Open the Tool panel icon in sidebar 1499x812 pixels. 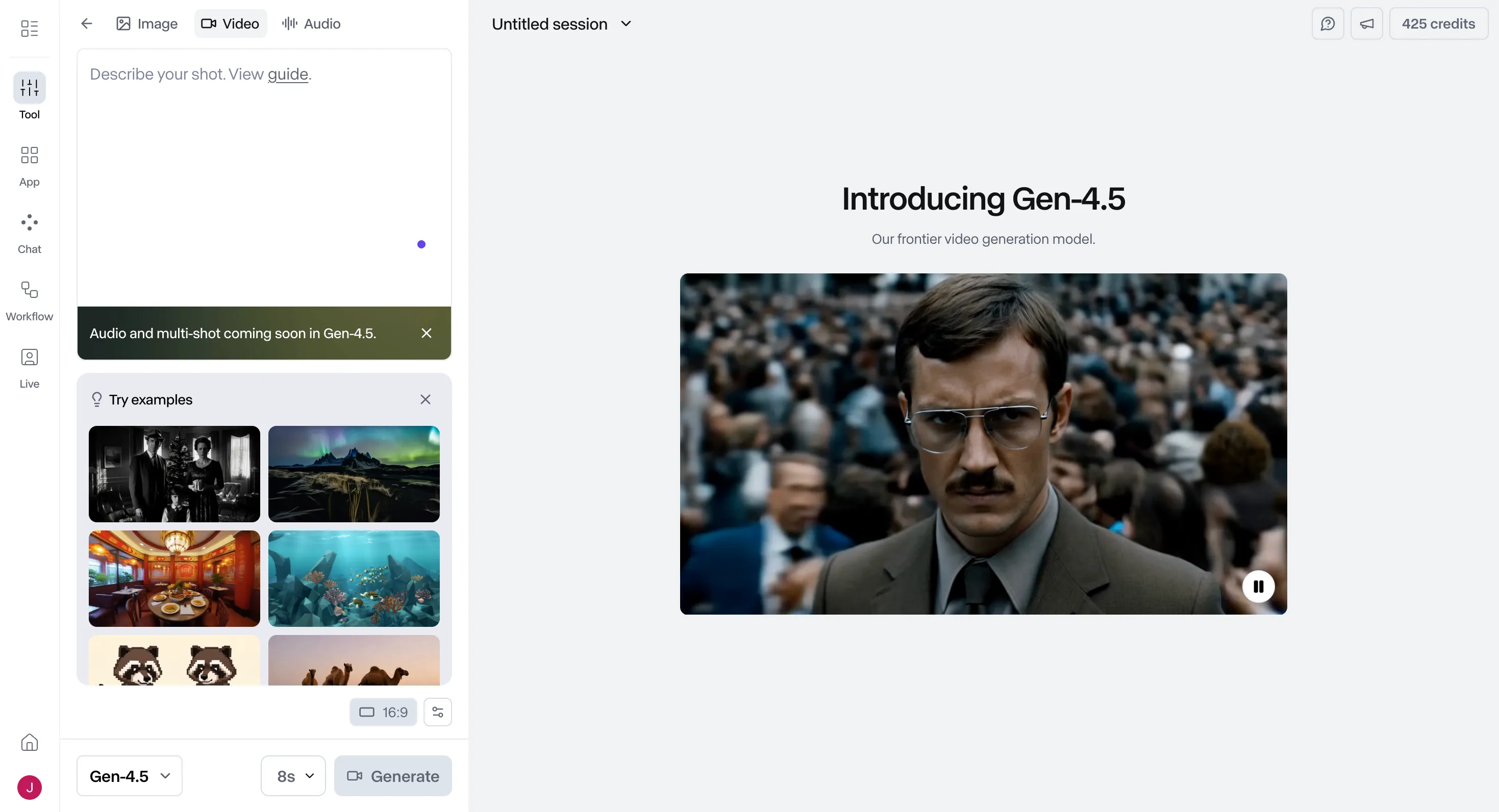29,88
